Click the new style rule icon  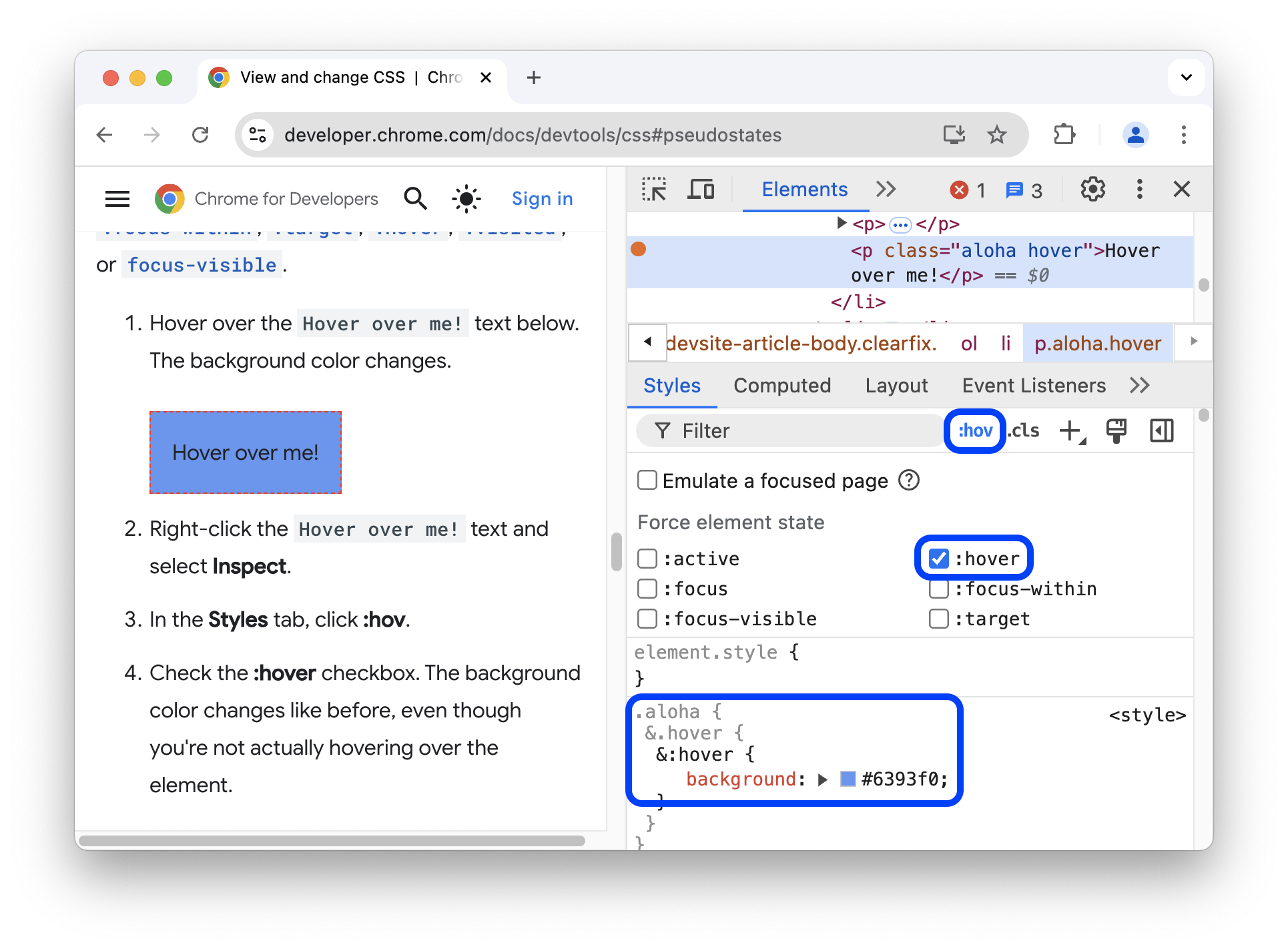tap(1073, 430)
